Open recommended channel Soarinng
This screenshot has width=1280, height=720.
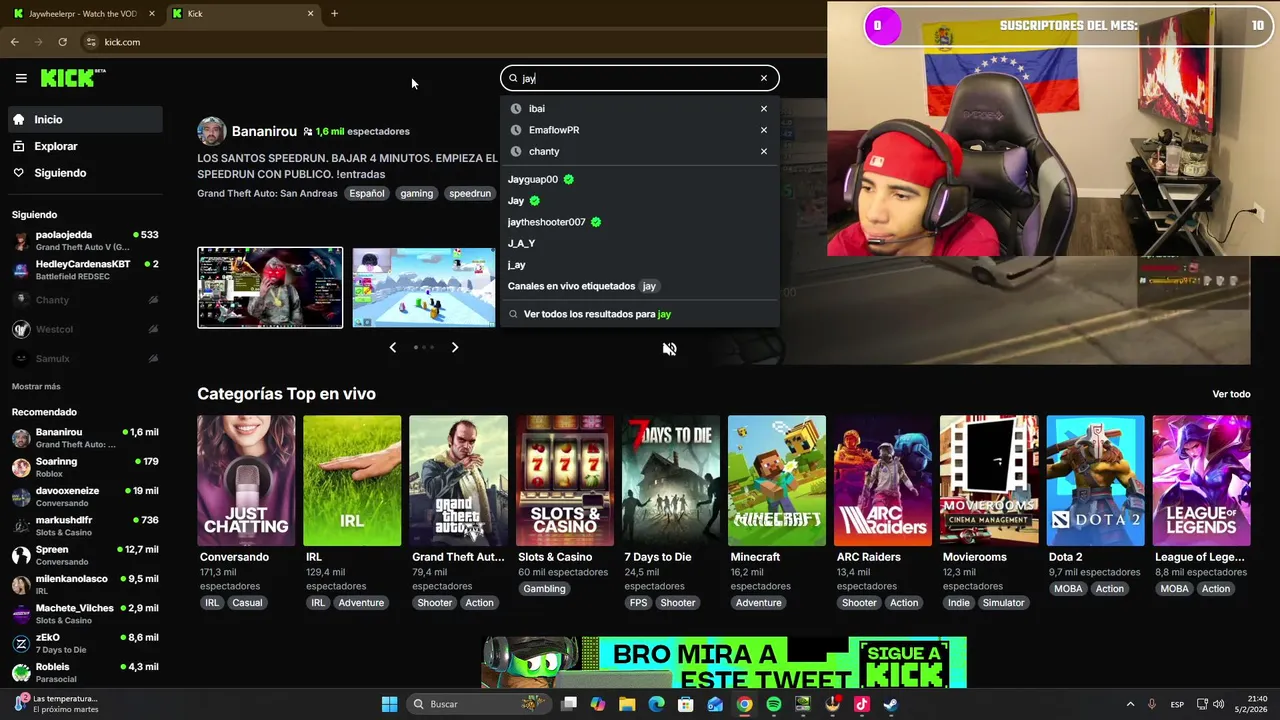86,467
